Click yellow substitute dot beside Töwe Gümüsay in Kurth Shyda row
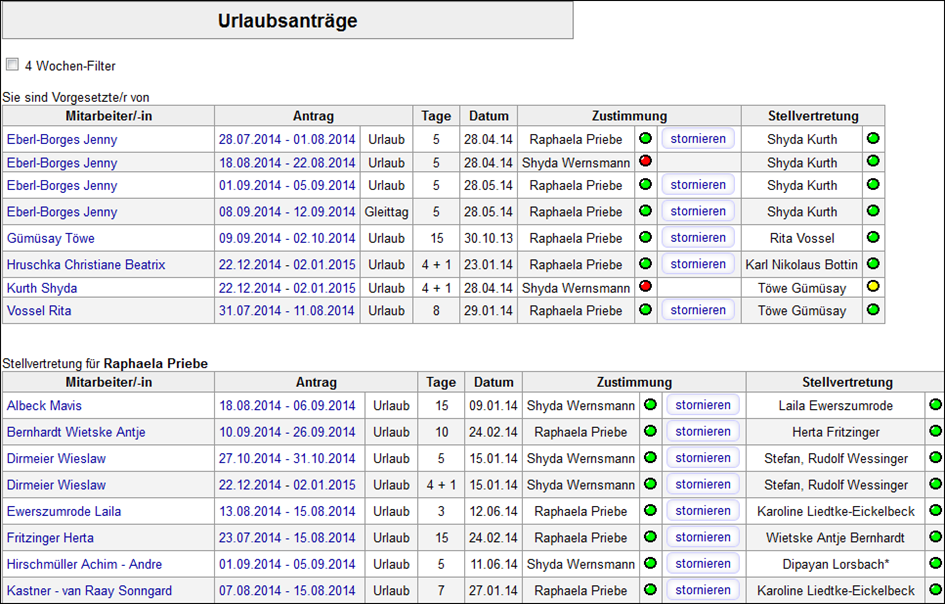Viewport: 945px width, 604px height. [x=873, y=287]
